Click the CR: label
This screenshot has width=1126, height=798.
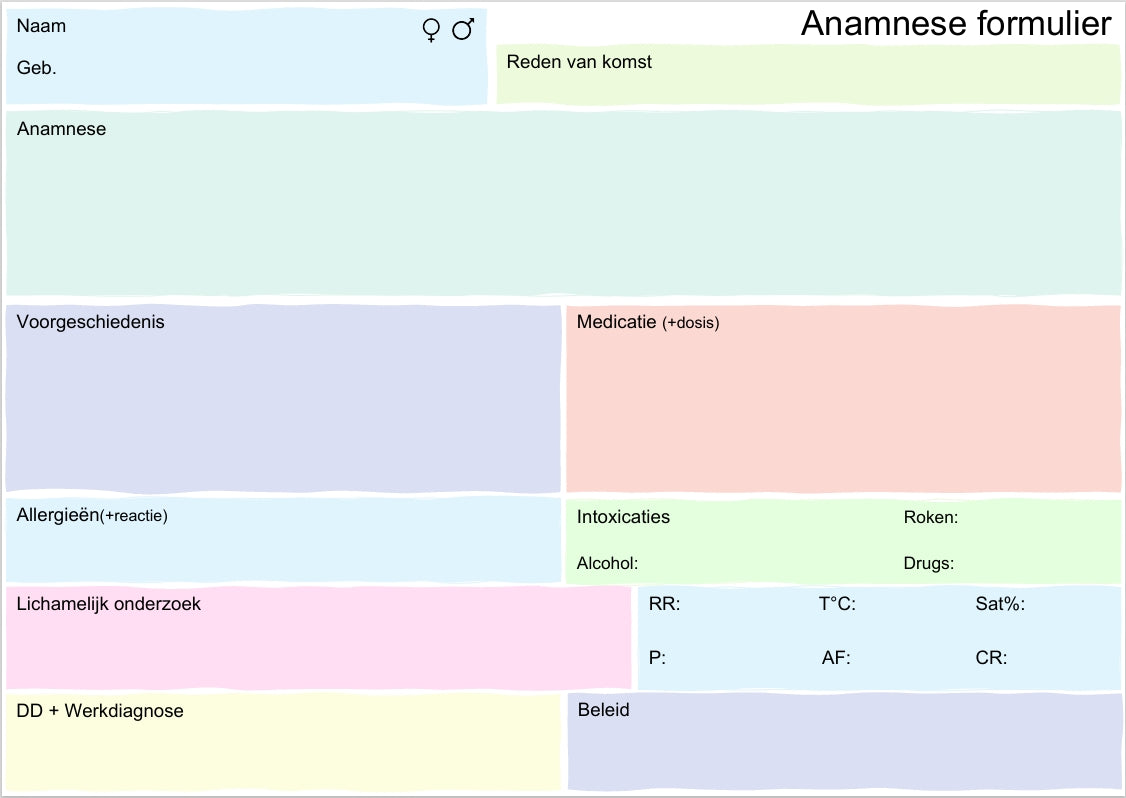(x=991, y=658)
